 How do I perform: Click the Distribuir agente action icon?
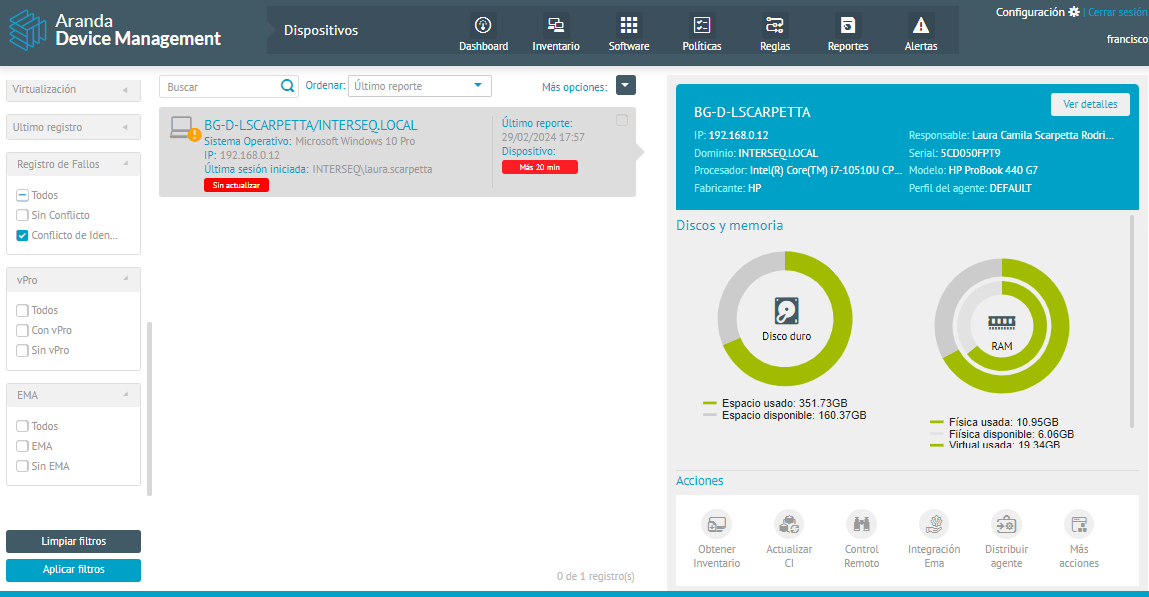pyautogui.click(x=1006, y=524)
